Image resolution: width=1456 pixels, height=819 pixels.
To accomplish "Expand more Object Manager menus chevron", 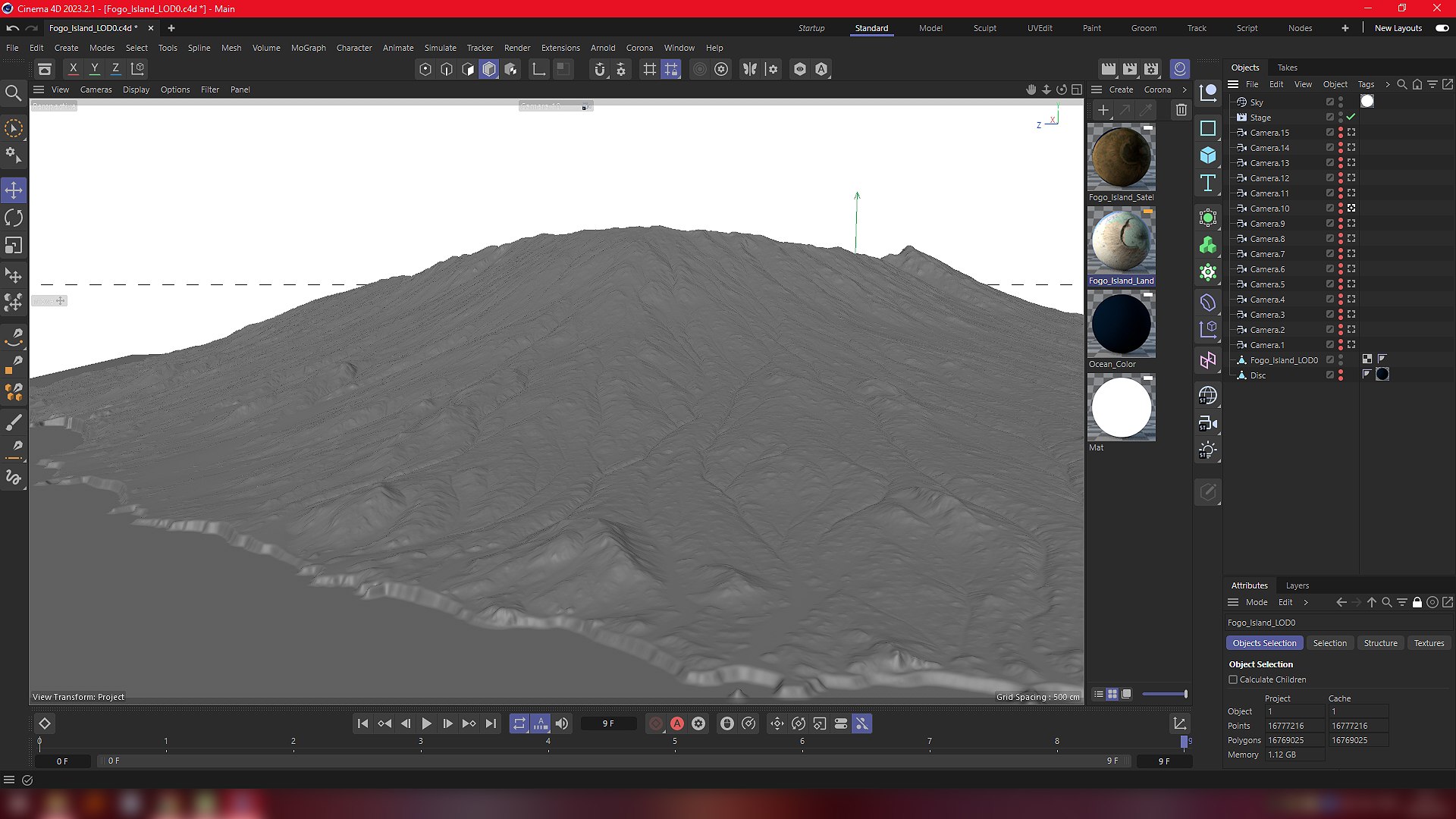I will (1387, 84).
